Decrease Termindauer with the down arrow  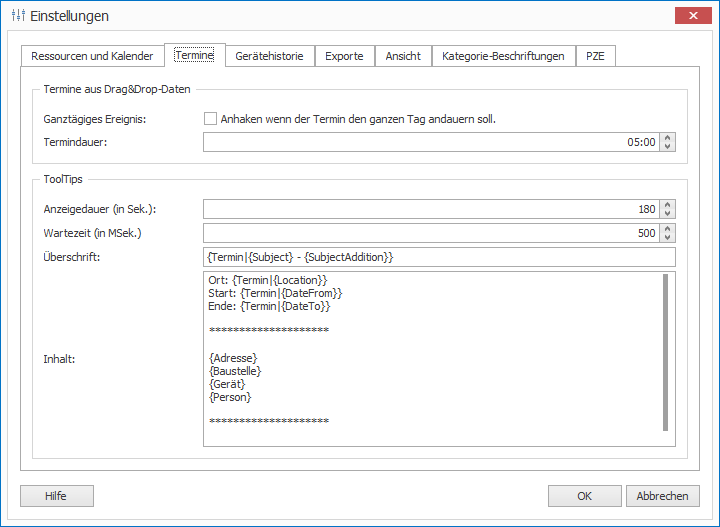click(x=668, y=147)
